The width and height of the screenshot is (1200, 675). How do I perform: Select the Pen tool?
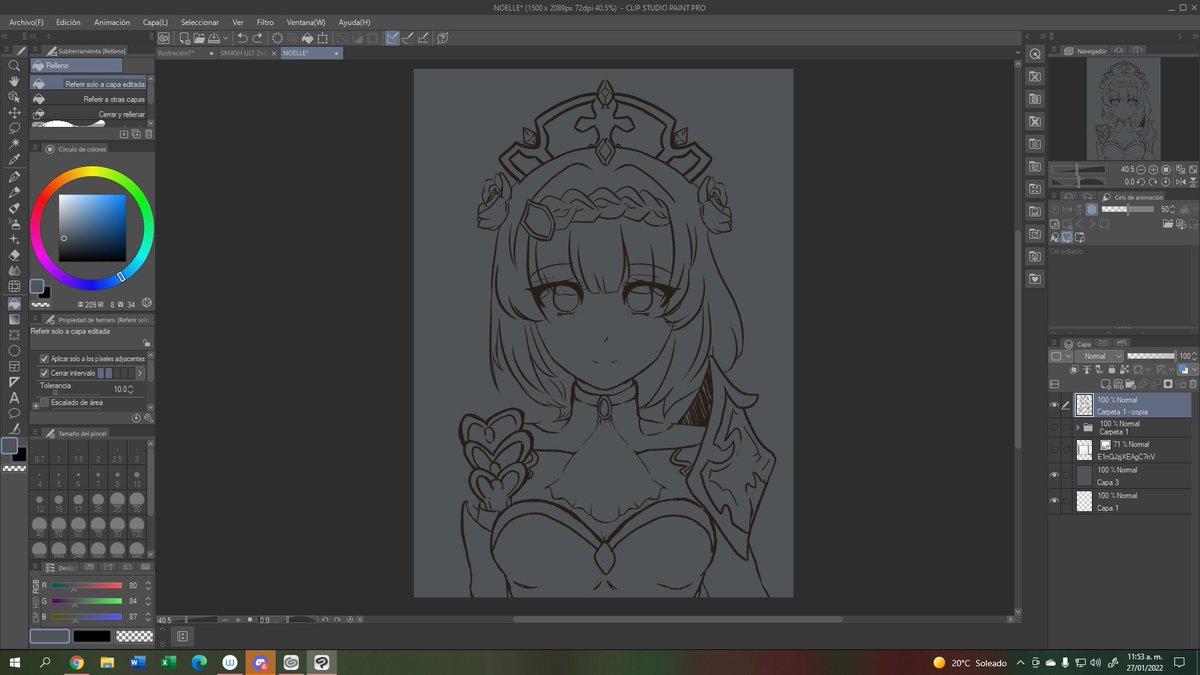[14, 176]
